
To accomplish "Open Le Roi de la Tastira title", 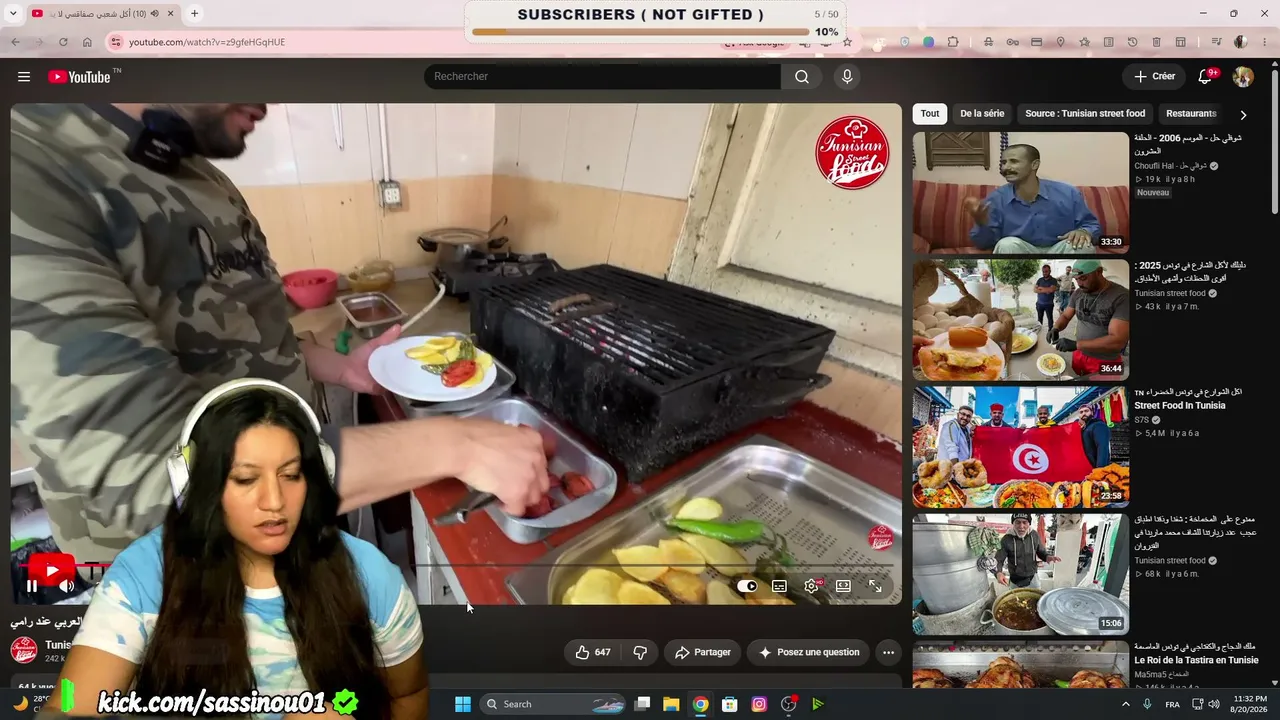I will point(1196,660).
